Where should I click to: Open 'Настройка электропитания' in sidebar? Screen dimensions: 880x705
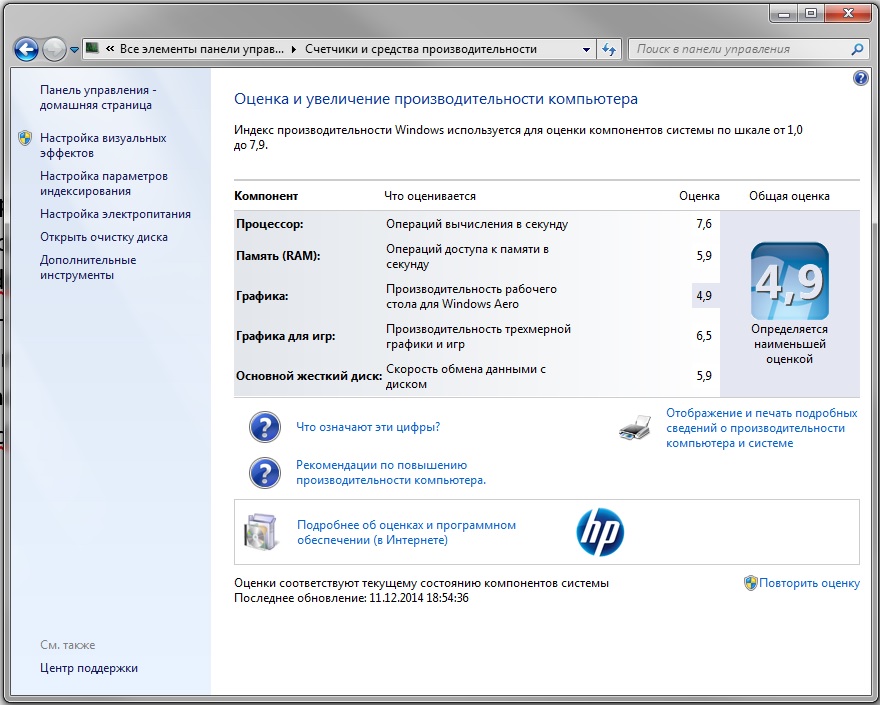(115, 214)
